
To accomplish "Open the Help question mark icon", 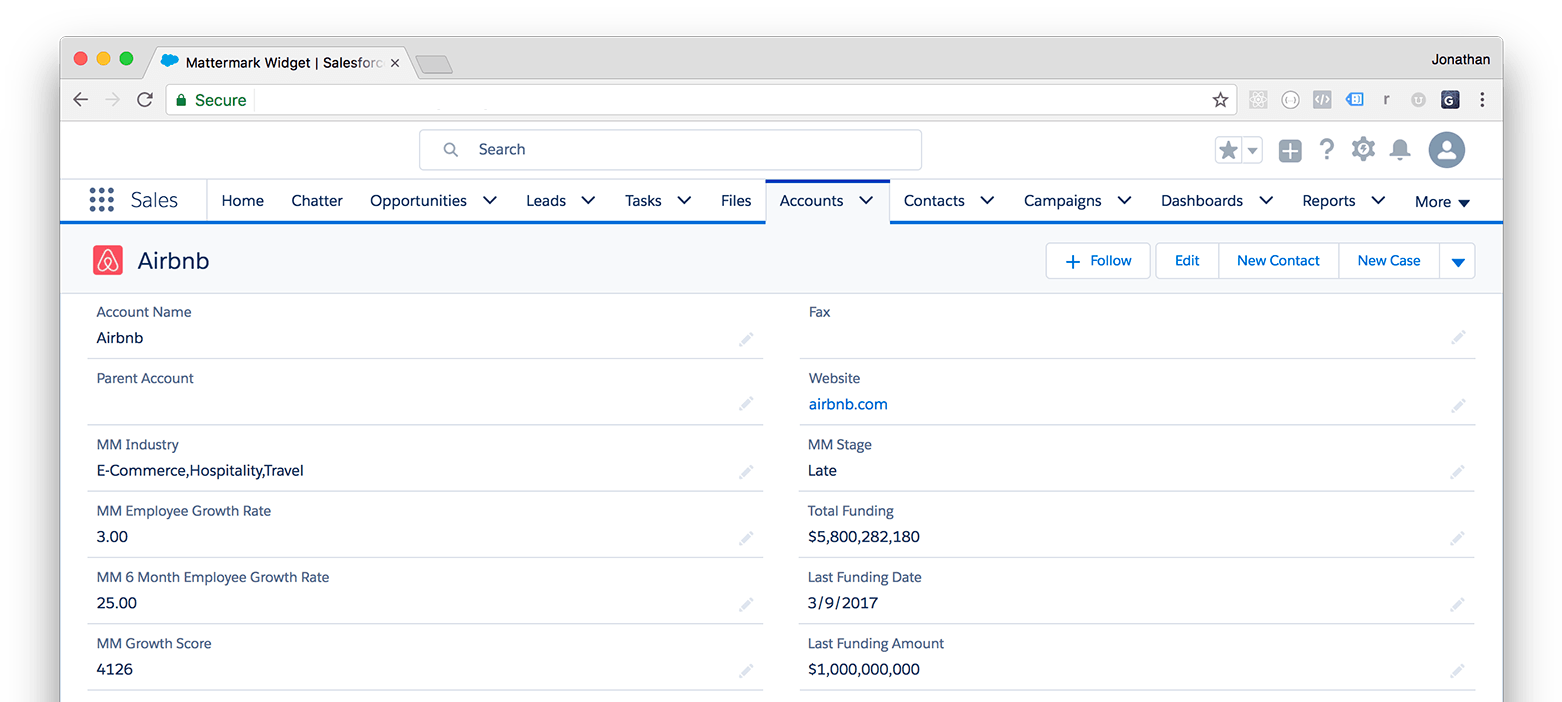I will pyautogui.click(x=1326, y=150).
